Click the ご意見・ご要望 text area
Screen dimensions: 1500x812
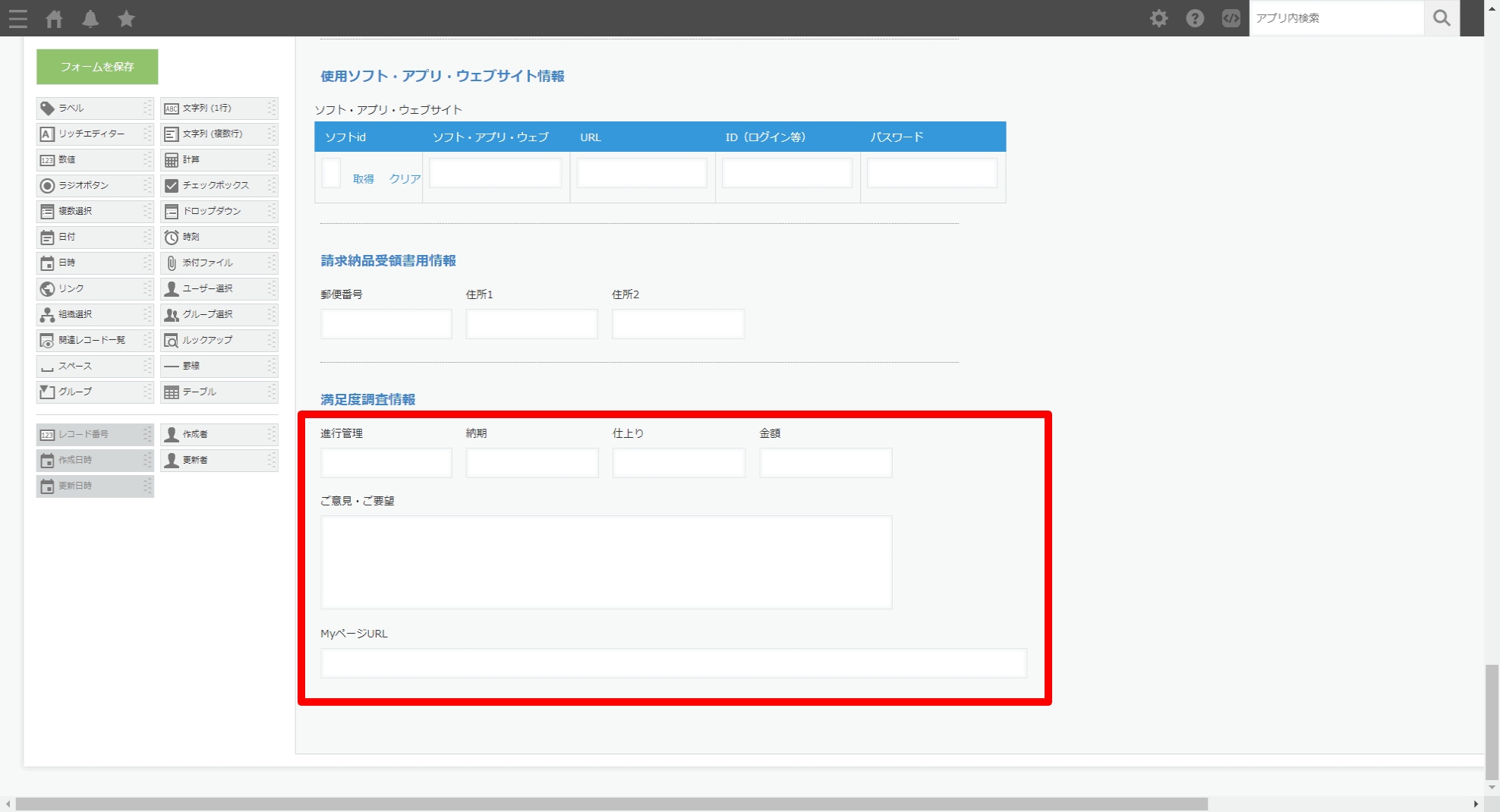(606, 562)
